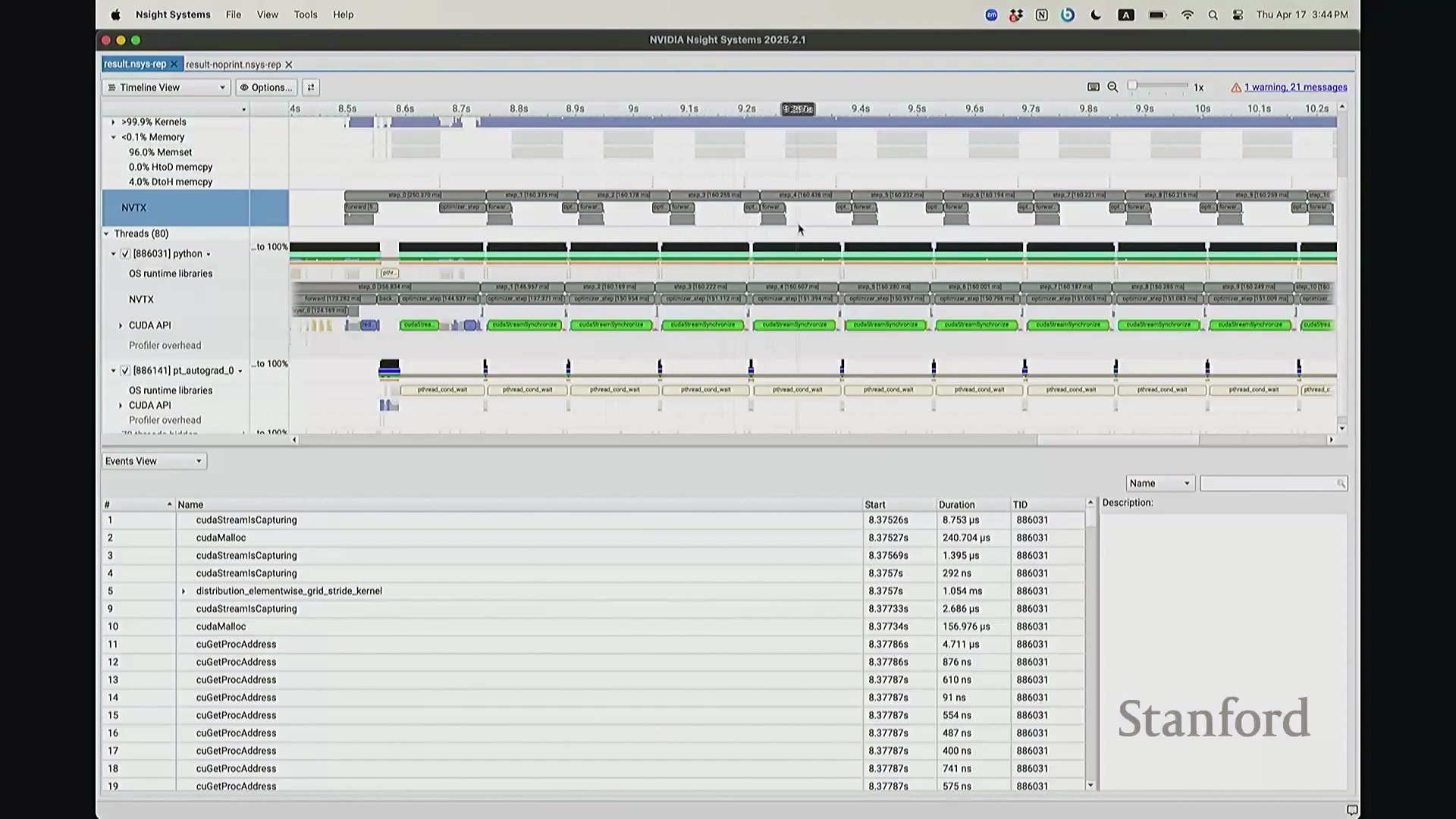The image size is (1456, 819).
Task: Switch to result-noprint.nsys-rep tab
Action: (x=233, y=65)
